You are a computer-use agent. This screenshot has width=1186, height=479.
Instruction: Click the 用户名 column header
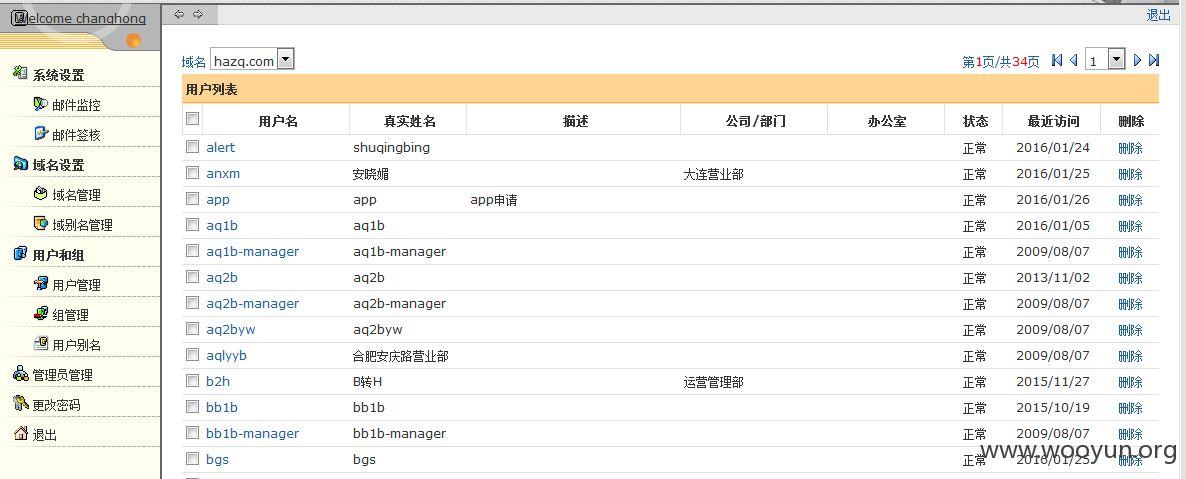(278, 121)
